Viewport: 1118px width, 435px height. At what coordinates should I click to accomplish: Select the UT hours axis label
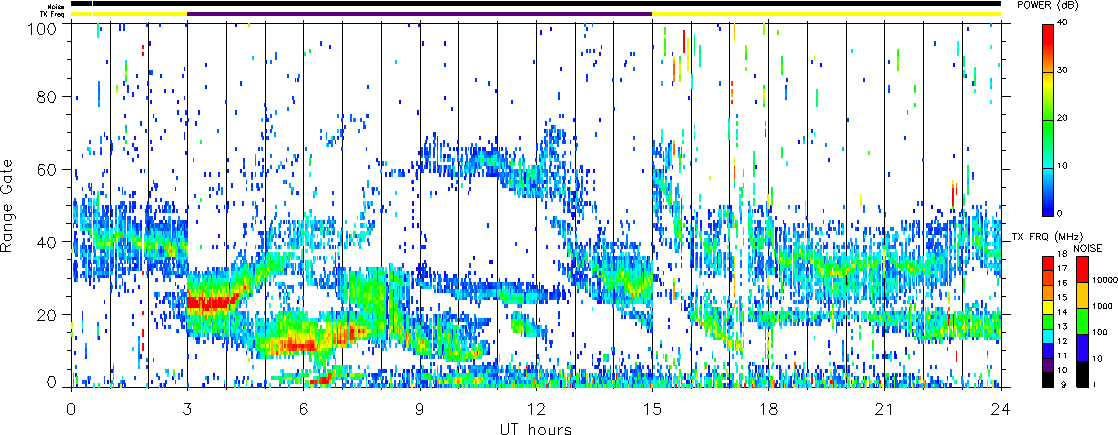pos(536,429)
